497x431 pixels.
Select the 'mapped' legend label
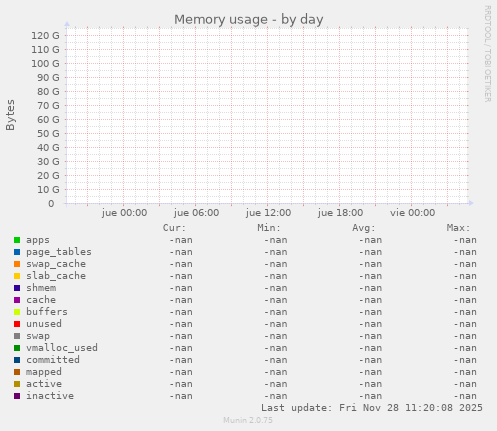(x=44, y=372)
